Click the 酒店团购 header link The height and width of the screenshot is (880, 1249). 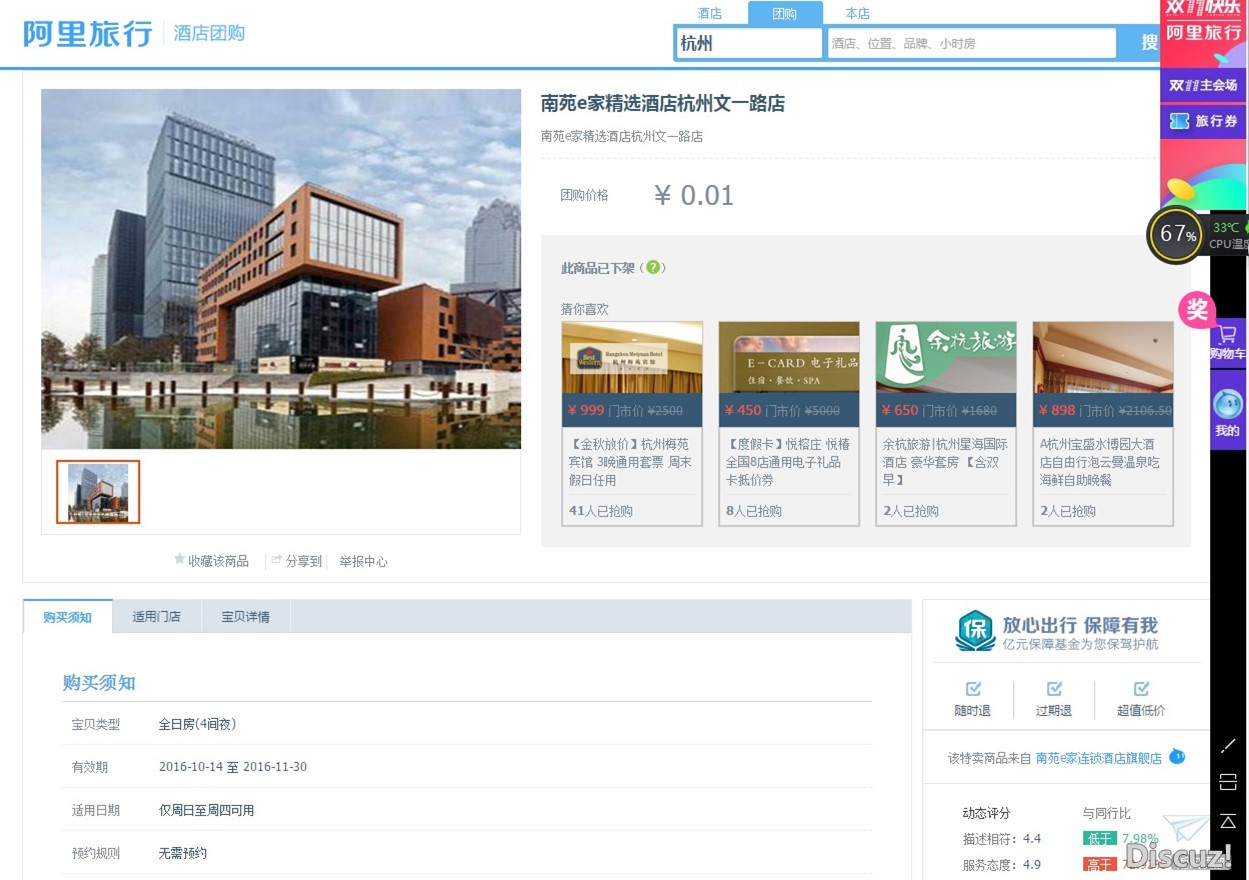click(x=209, y=34)
